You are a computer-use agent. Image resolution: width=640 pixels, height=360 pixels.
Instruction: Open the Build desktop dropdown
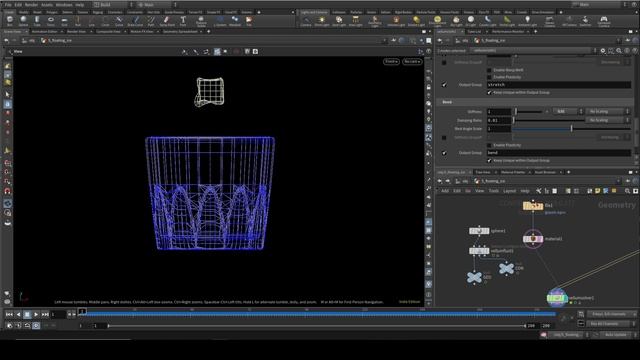(112, 4)
